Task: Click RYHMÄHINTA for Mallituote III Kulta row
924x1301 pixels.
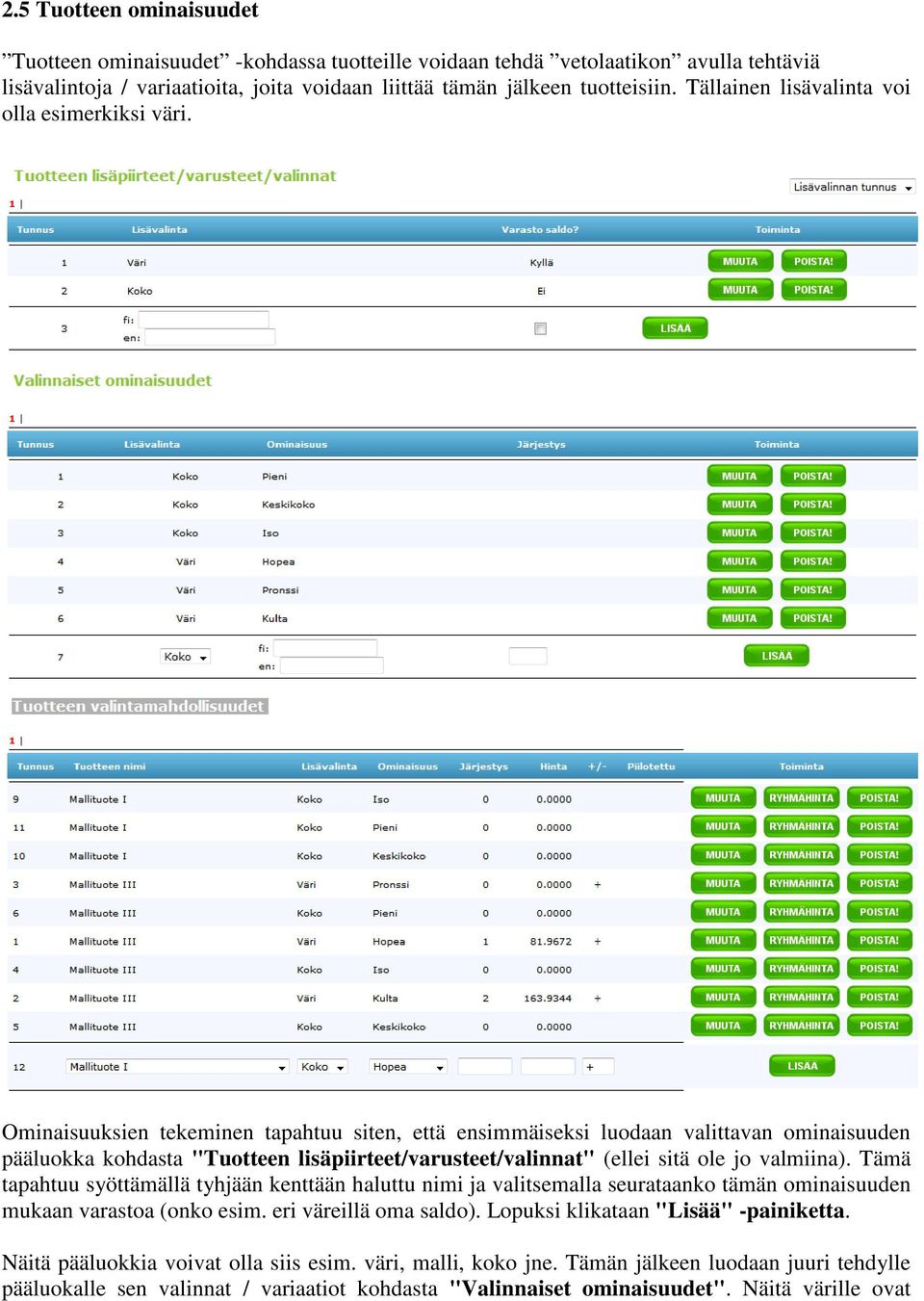Action: coord(801,998)
